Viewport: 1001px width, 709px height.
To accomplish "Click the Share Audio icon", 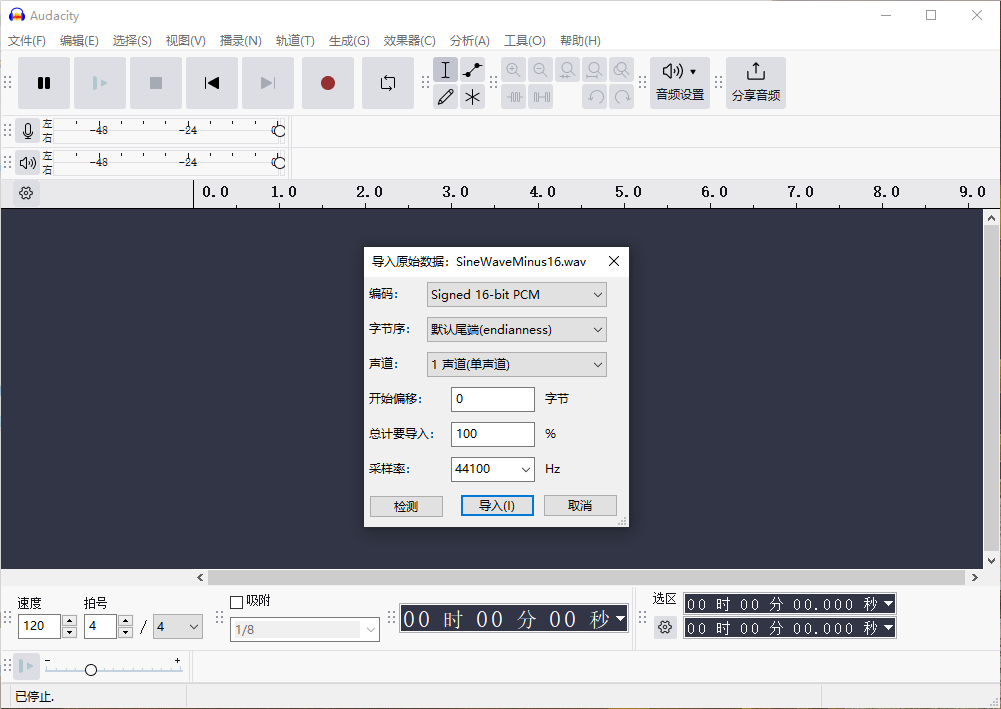I will (755, 82).
